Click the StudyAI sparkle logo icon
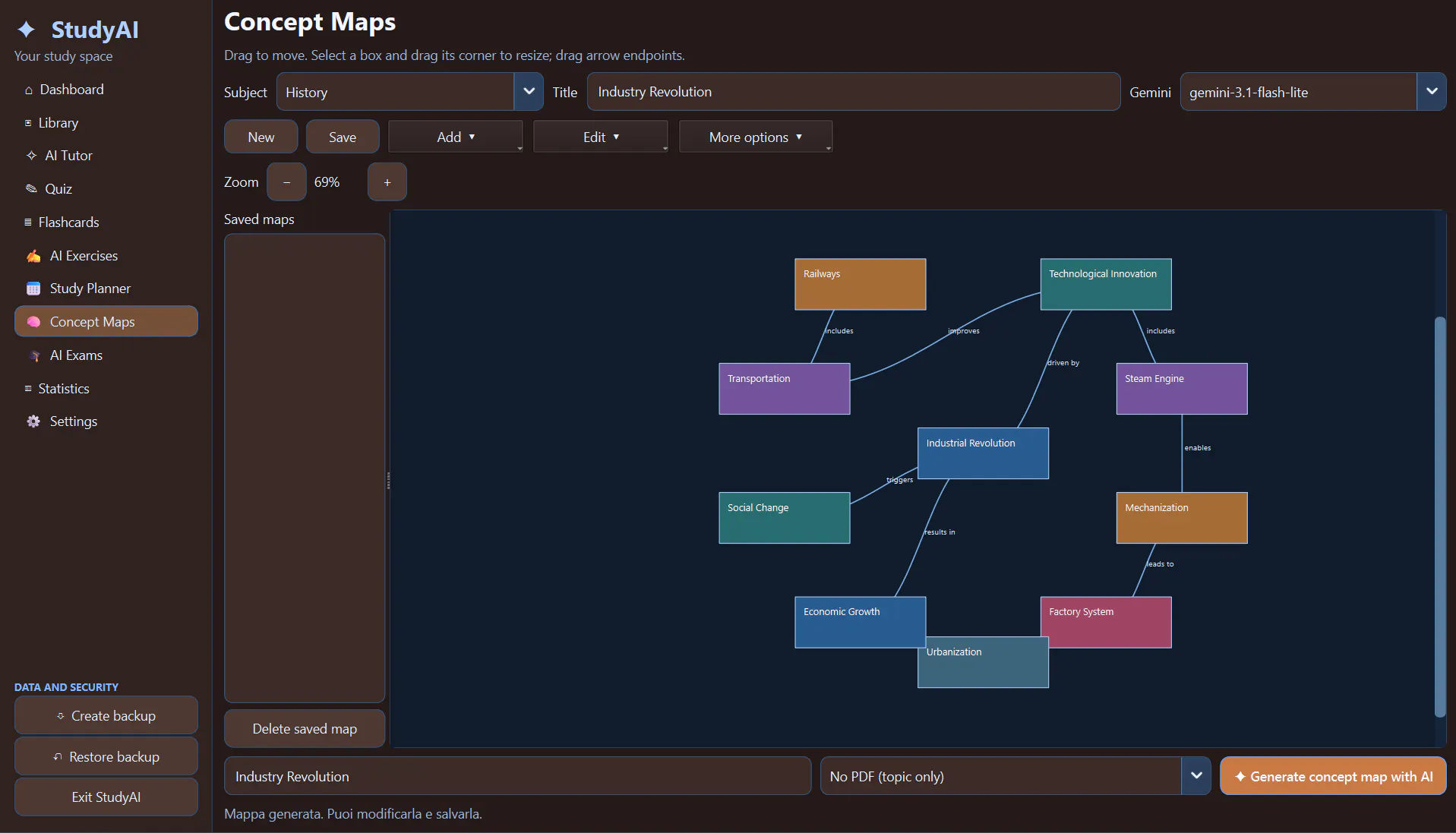 point(27,30)
